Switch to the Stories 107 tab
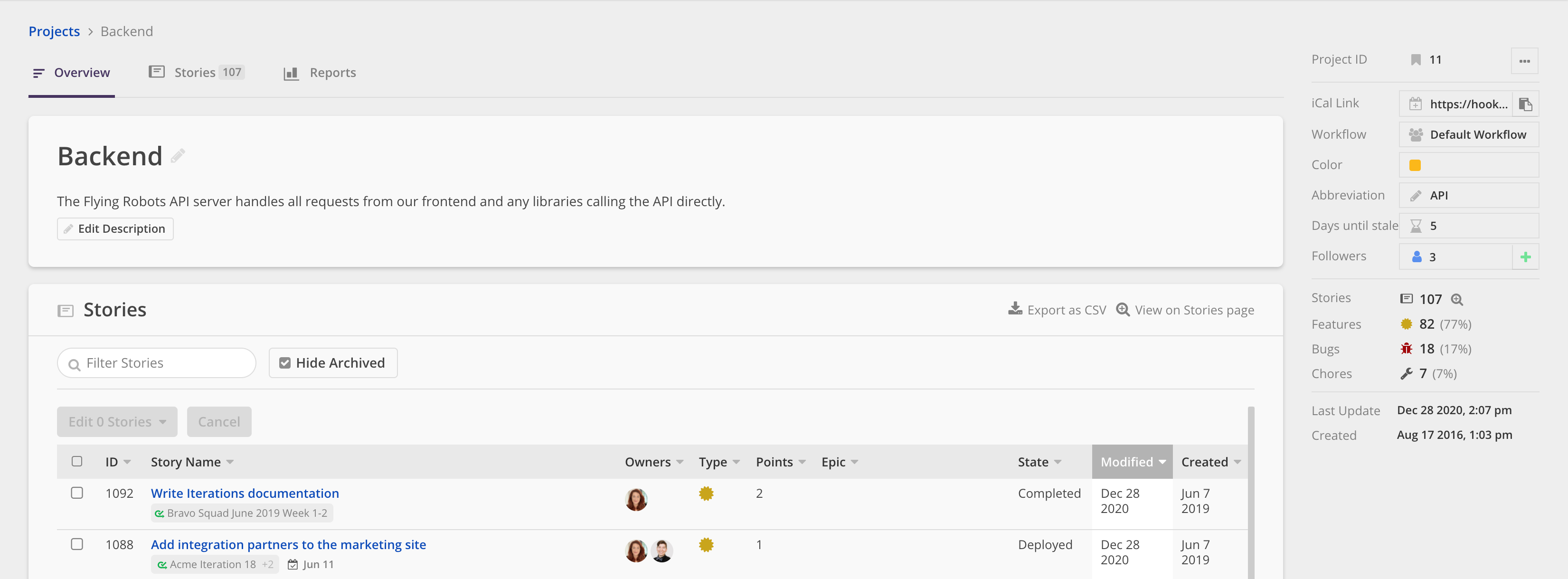 pos(197,73)
